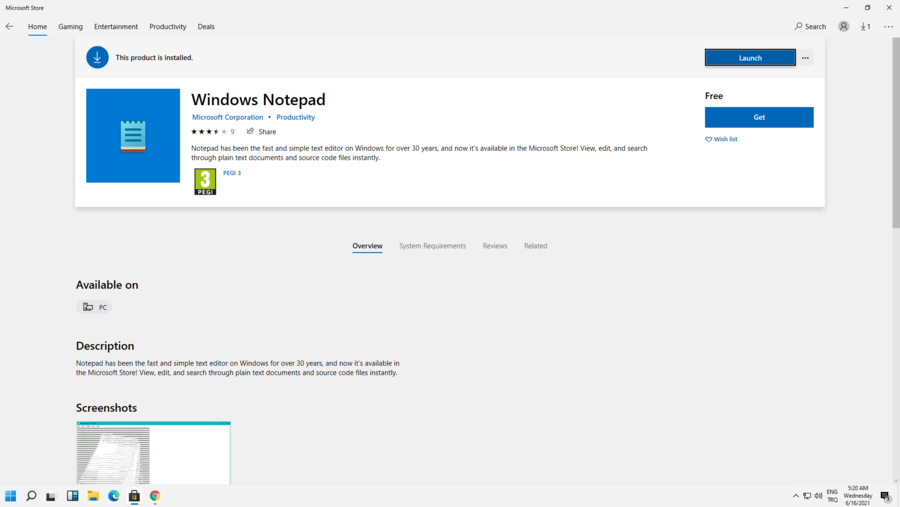Open the Microsoft Corporation publisher link
Image resolution: width=900 pixels, height=507 pixels.
click(x=227, y=117)
